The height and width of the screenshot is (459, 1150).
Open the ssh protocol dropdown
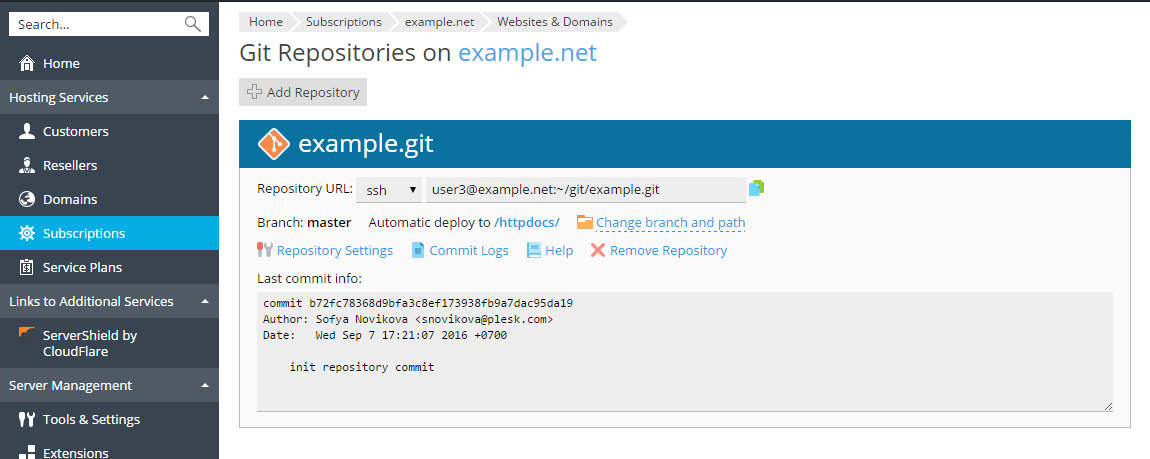[x=389, y=189]
